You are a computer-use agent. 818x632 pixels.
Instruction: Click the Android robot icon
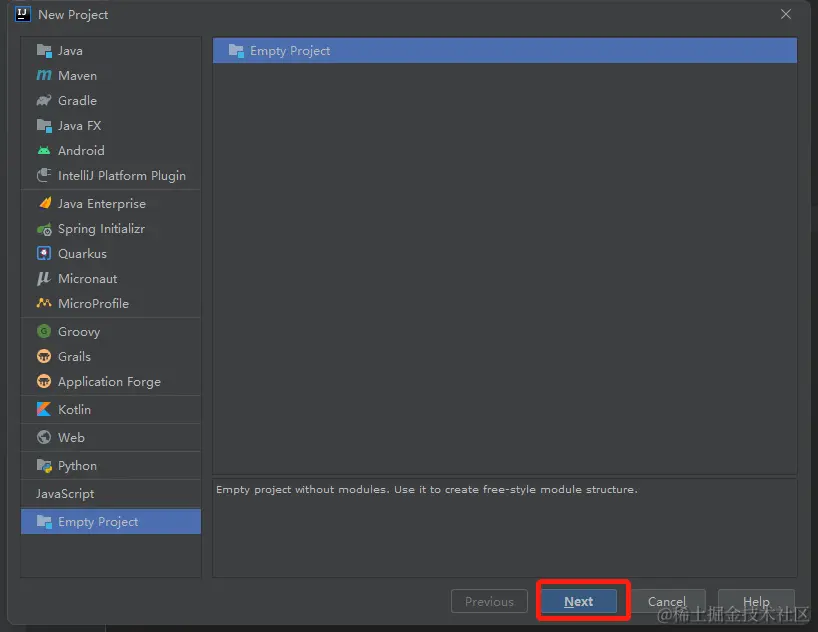pyautogui.click(x=44, y=151)
